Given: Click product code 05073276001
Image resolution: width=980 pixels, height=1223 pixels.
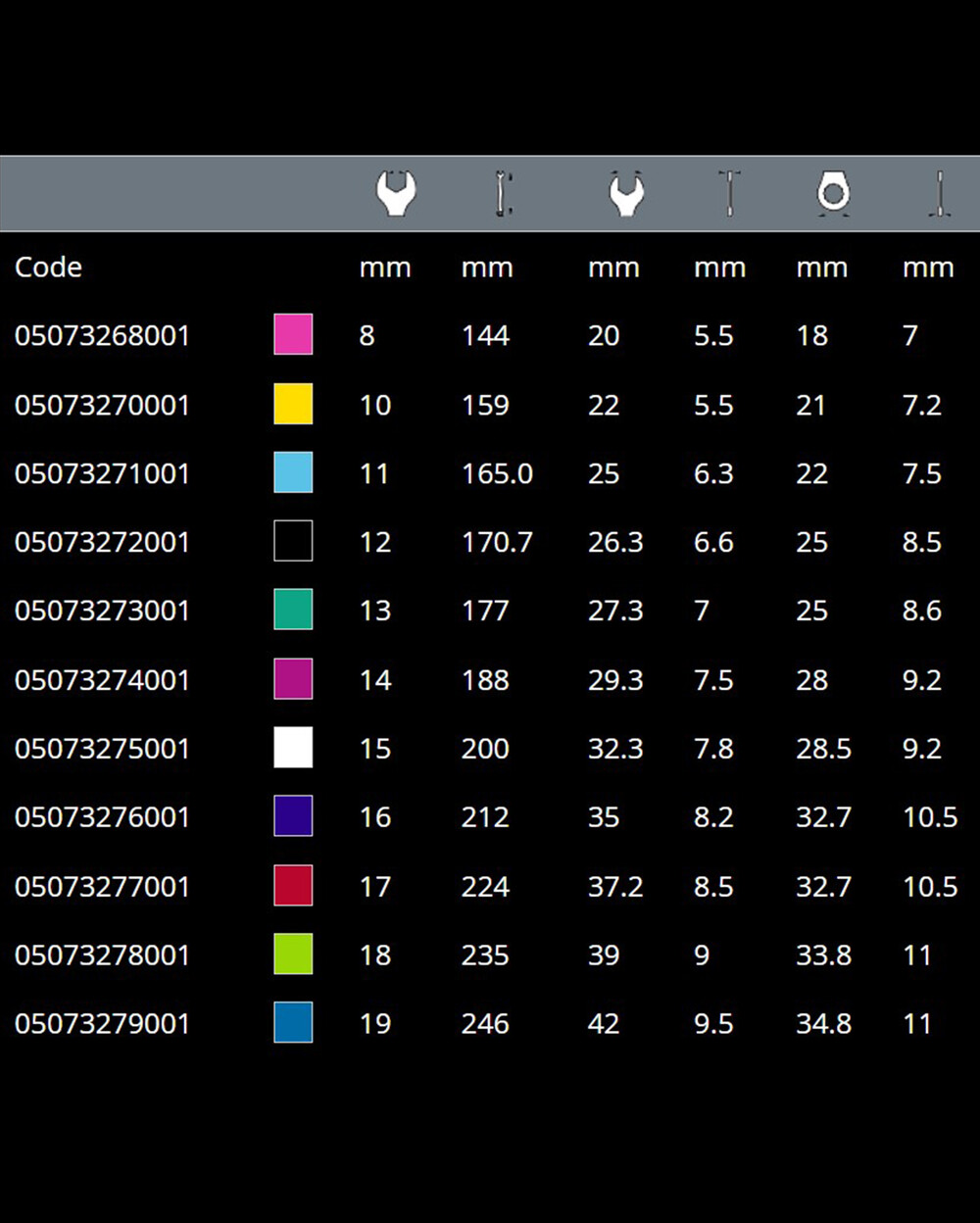Looking at the screenshot, I should coord(102,817).
